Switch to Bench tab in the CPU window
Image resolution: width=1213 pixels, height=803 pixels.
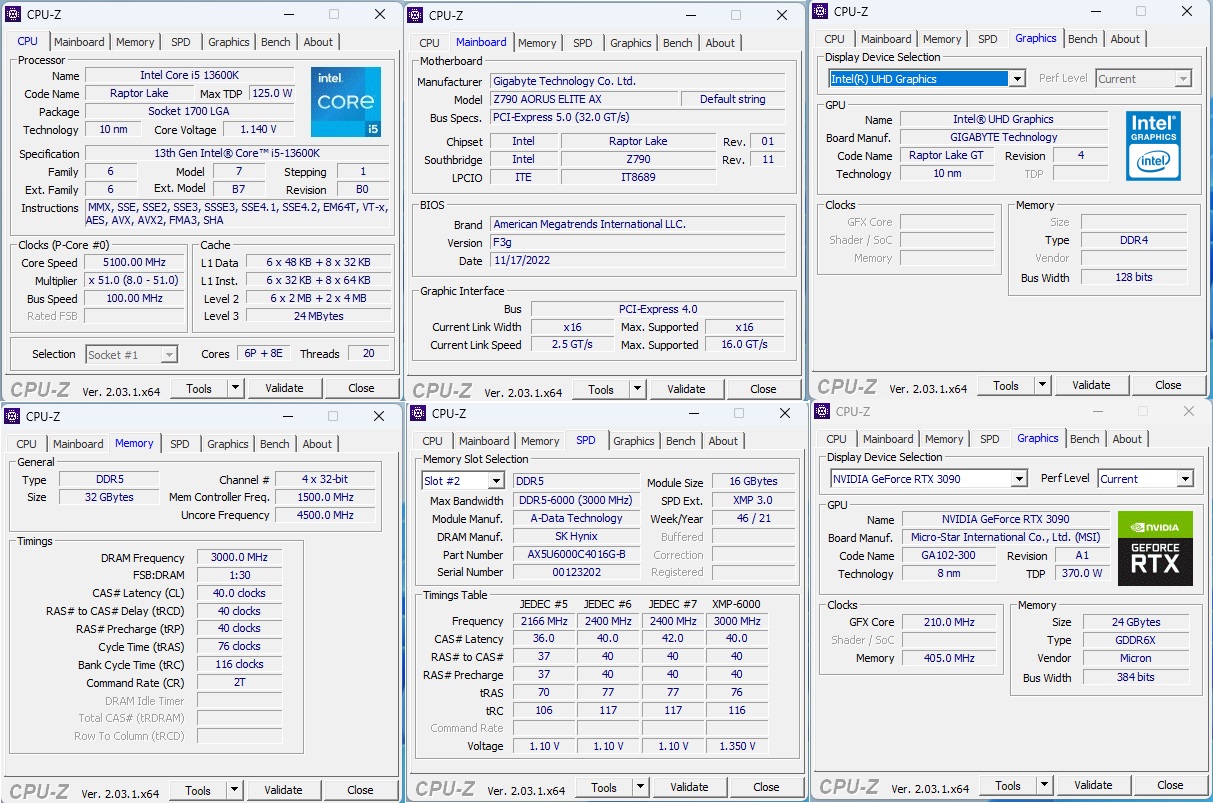[x=276, y=42]
